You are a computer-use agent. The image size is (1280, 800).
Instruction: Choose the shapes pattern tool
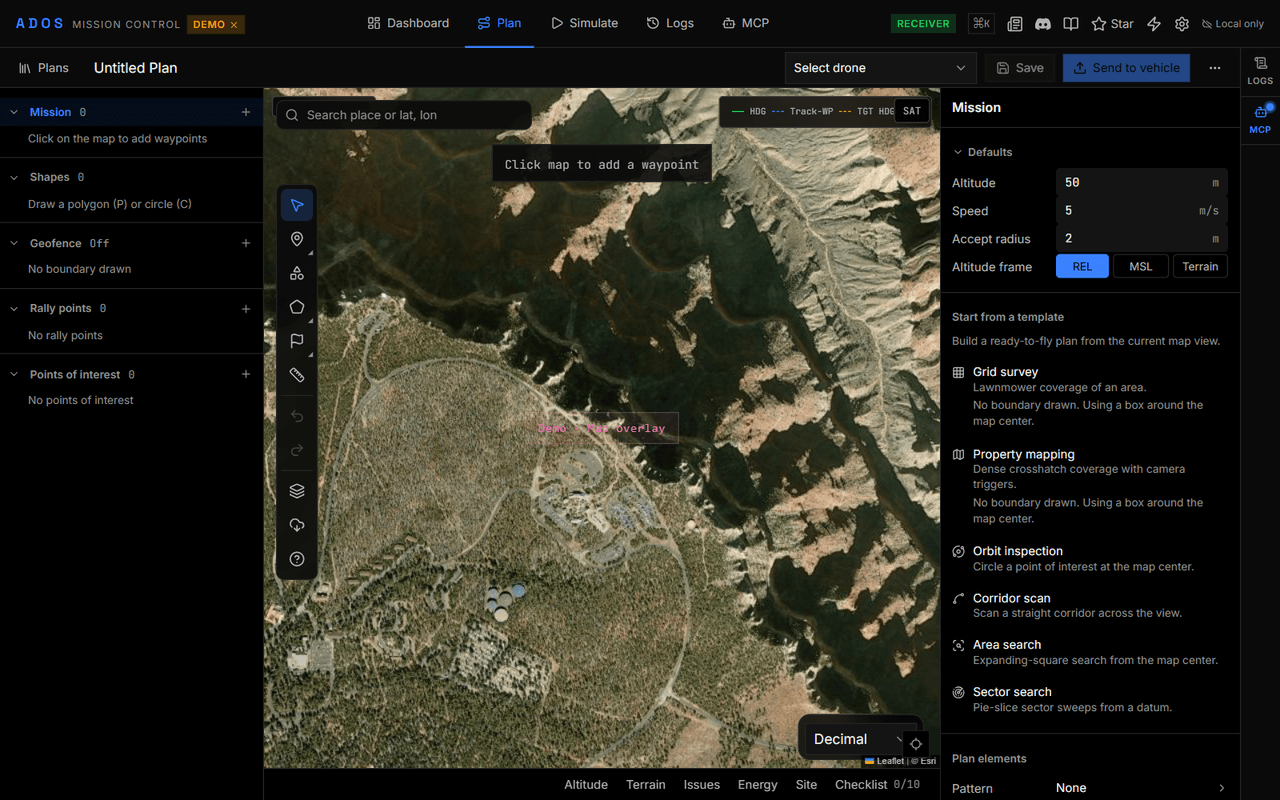point(297,273)
